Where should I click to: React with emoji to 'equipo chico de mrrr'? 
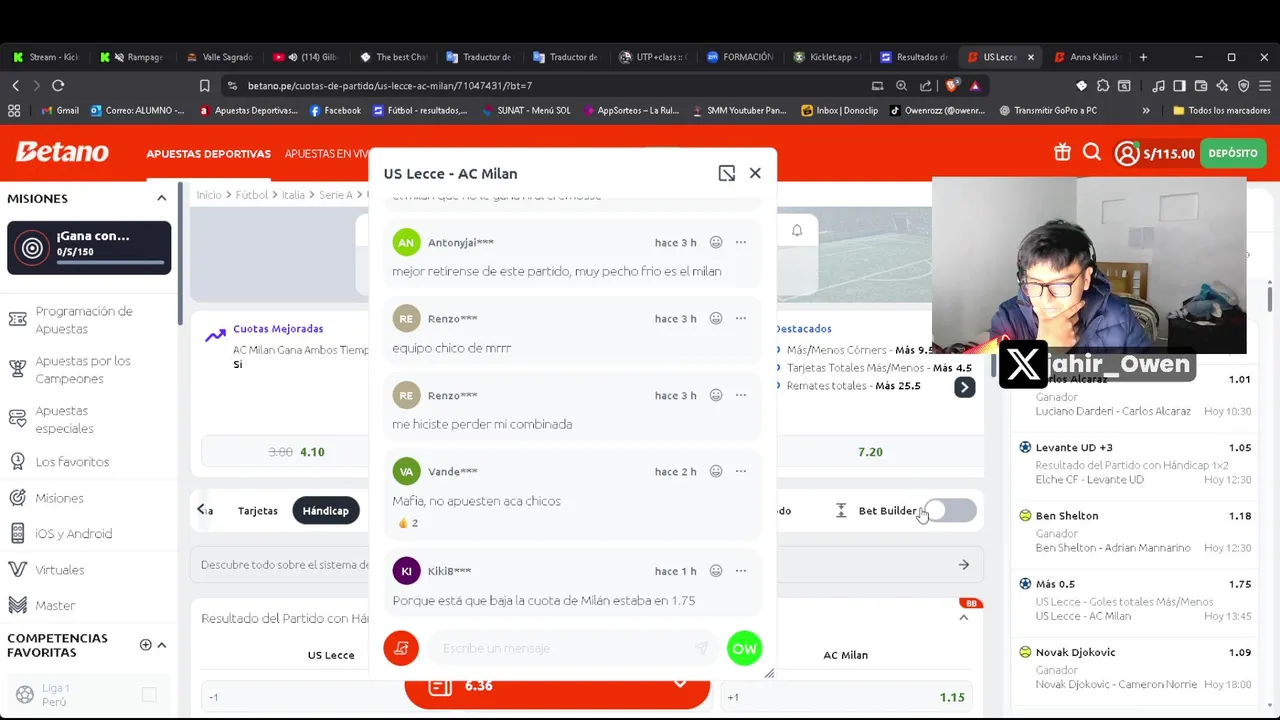(716, 318)
